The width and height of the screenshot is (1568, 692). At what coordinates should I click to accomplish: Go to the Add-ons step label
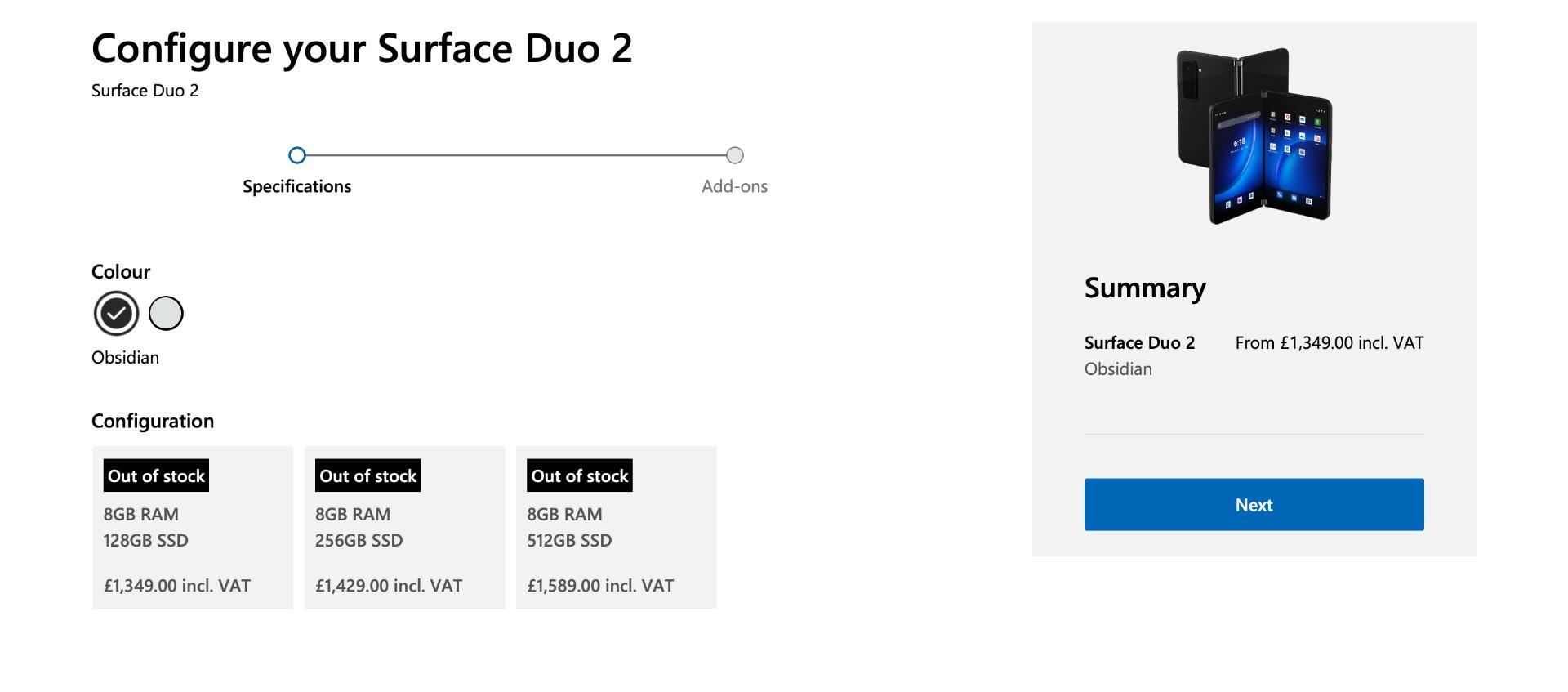click(x=735, y=186)
